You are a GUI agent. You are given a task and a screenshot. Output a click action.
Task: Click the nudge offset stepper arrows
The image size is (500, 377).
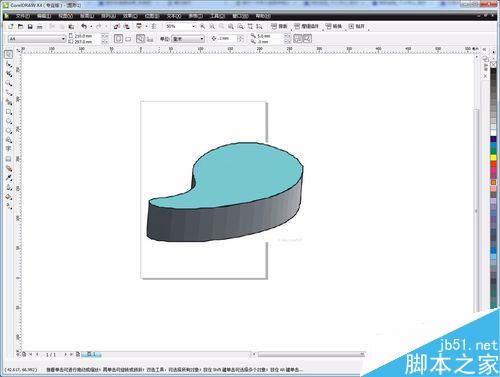(x=240, y=39)
